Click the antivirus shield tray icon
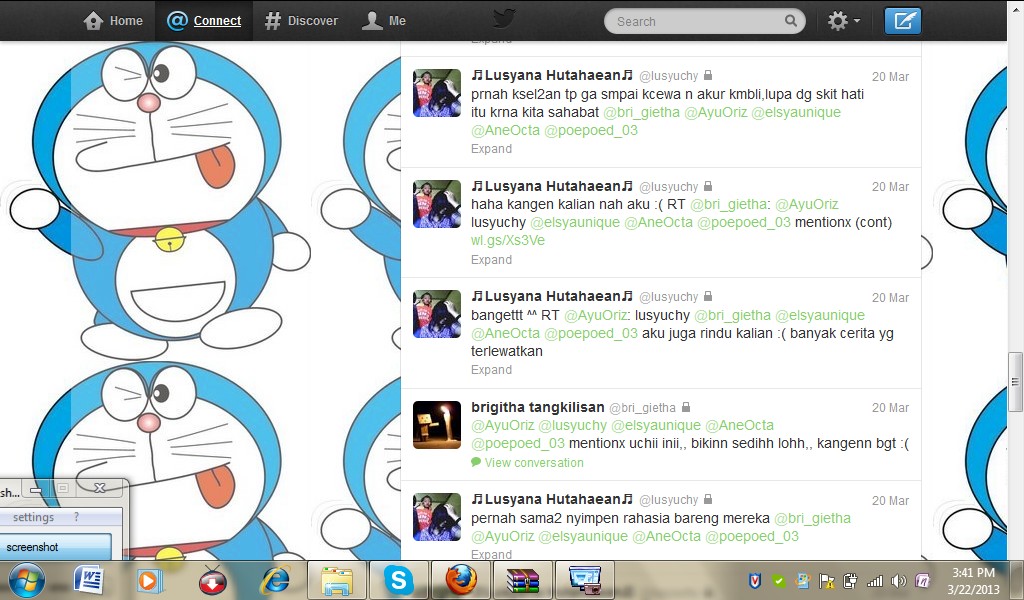Screen dimensions: 1024x600 tap(755, 580)
